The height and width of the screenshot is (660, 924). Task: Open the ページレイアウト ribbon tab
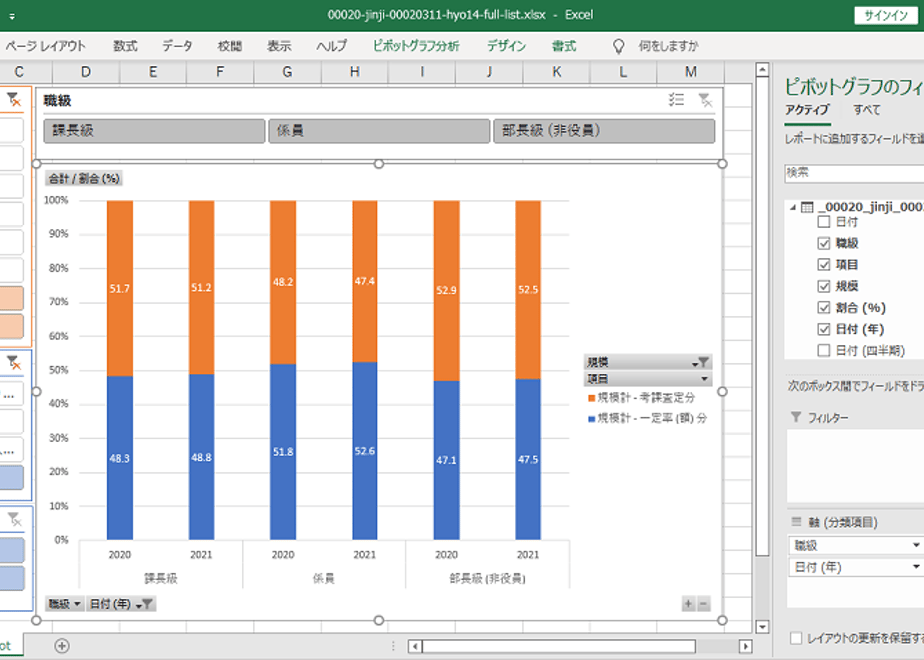[45, 46]
